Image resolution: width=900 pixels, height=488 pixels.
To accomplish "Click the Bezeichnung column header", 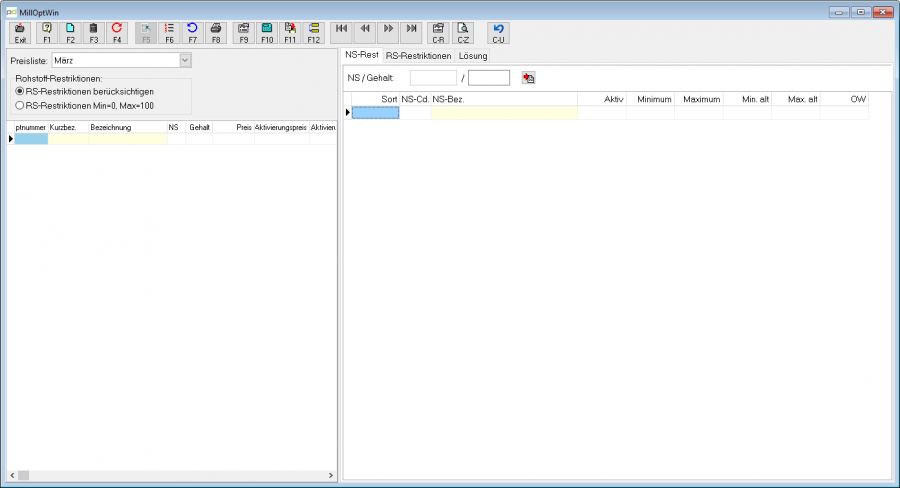I will tap(128, 127).
